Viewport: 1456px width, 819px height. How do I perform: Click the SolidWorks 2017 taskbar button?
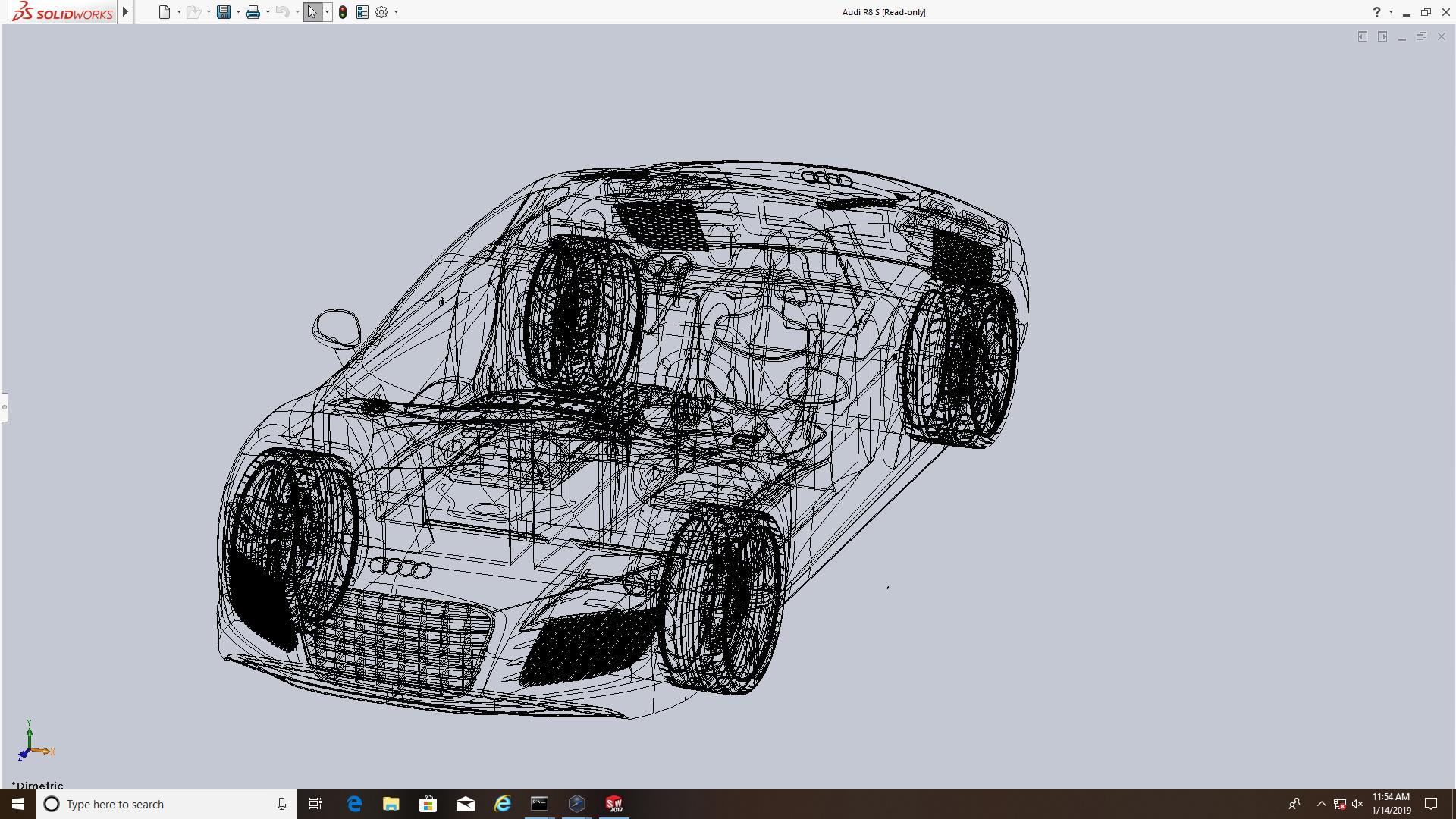coord(613,804)
